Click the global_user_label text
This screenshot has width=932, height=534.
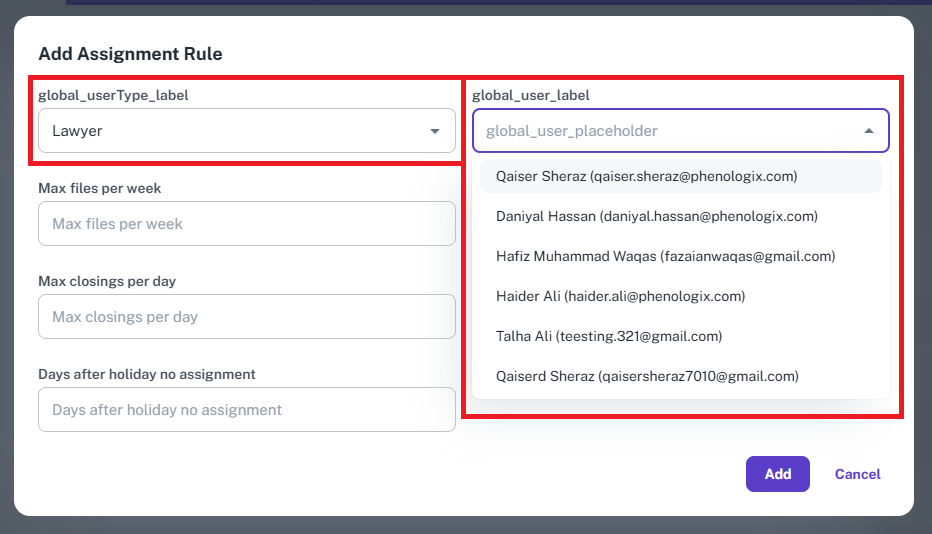(530, 96)
